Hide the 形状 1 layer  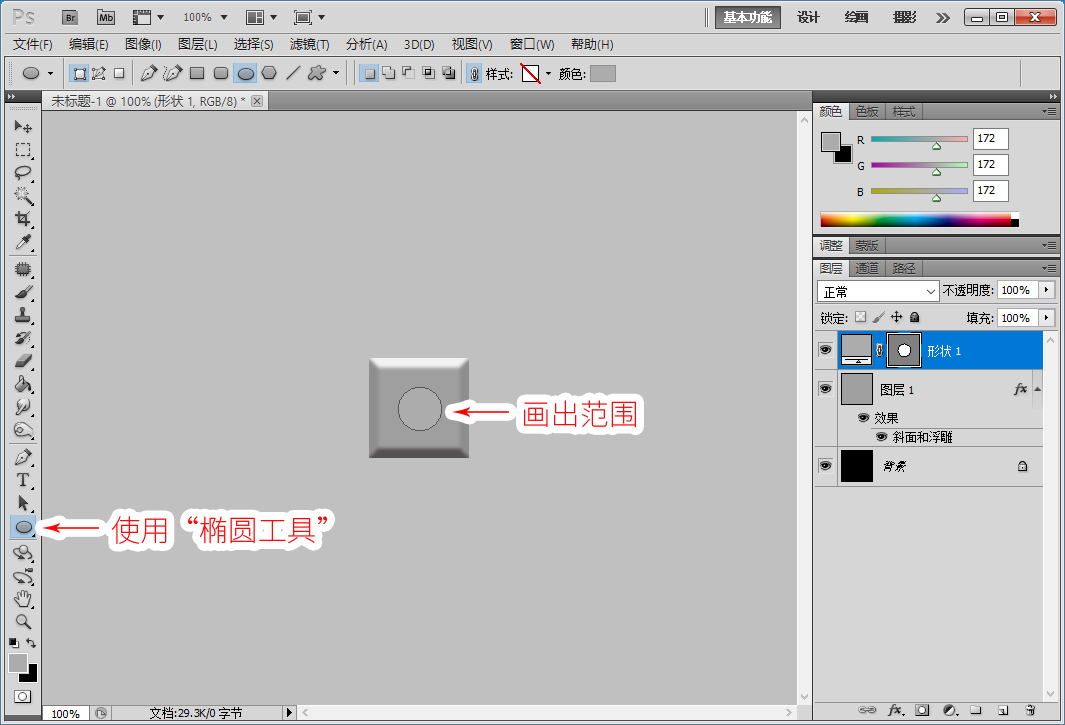pos(825,350)
